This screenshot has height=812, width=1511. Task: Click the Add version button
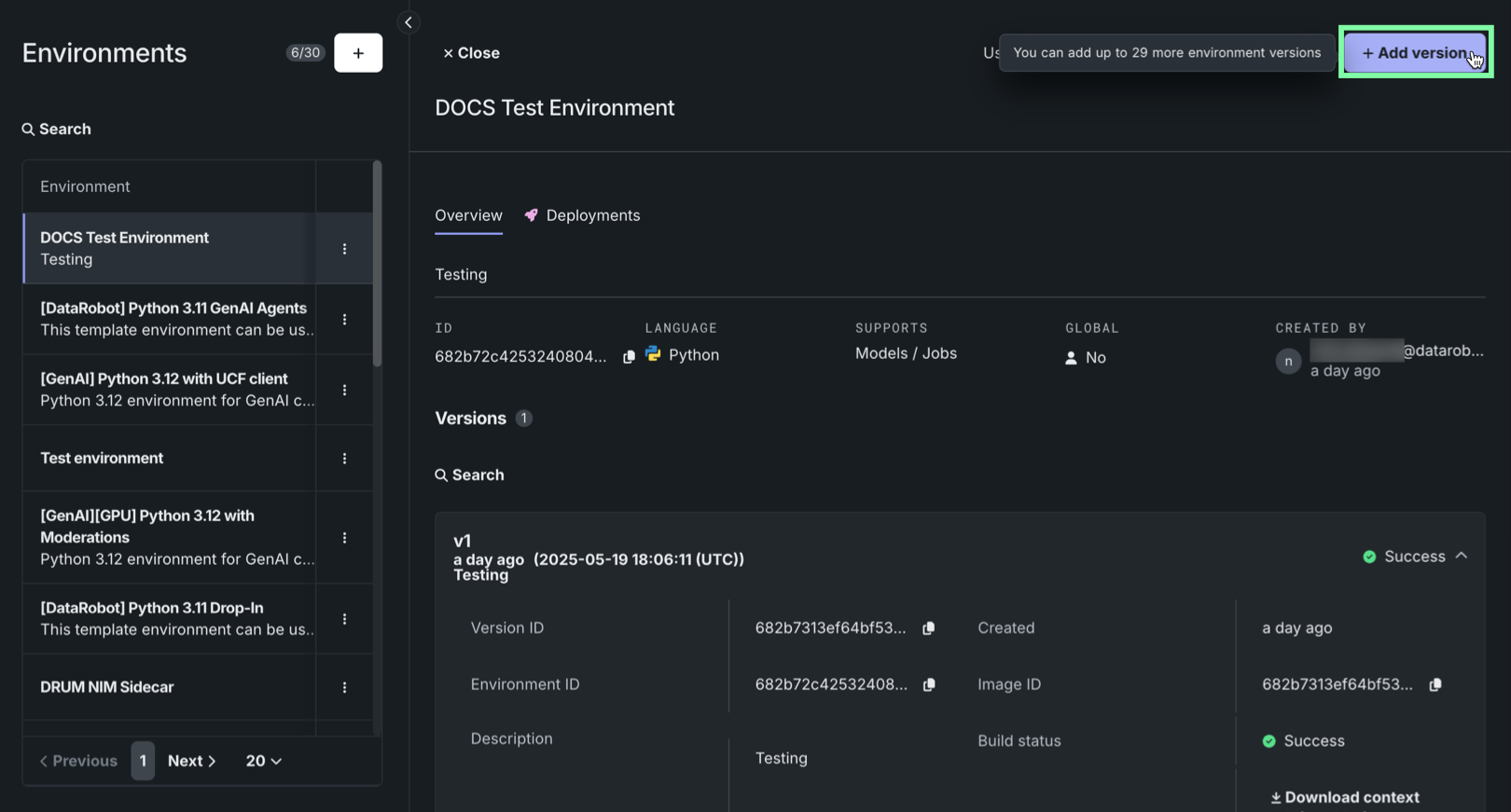(1415, 53)
